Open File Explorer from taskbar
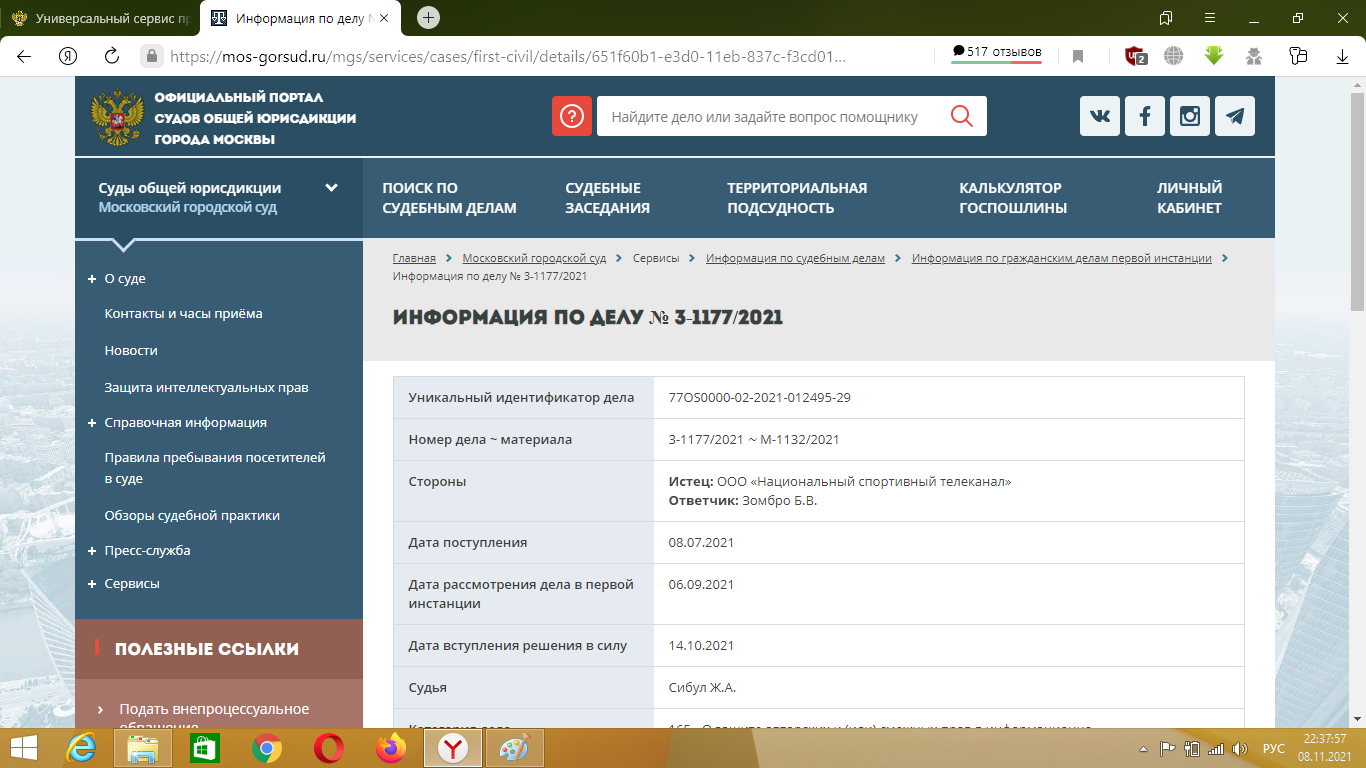 click(x=143, y=748)
